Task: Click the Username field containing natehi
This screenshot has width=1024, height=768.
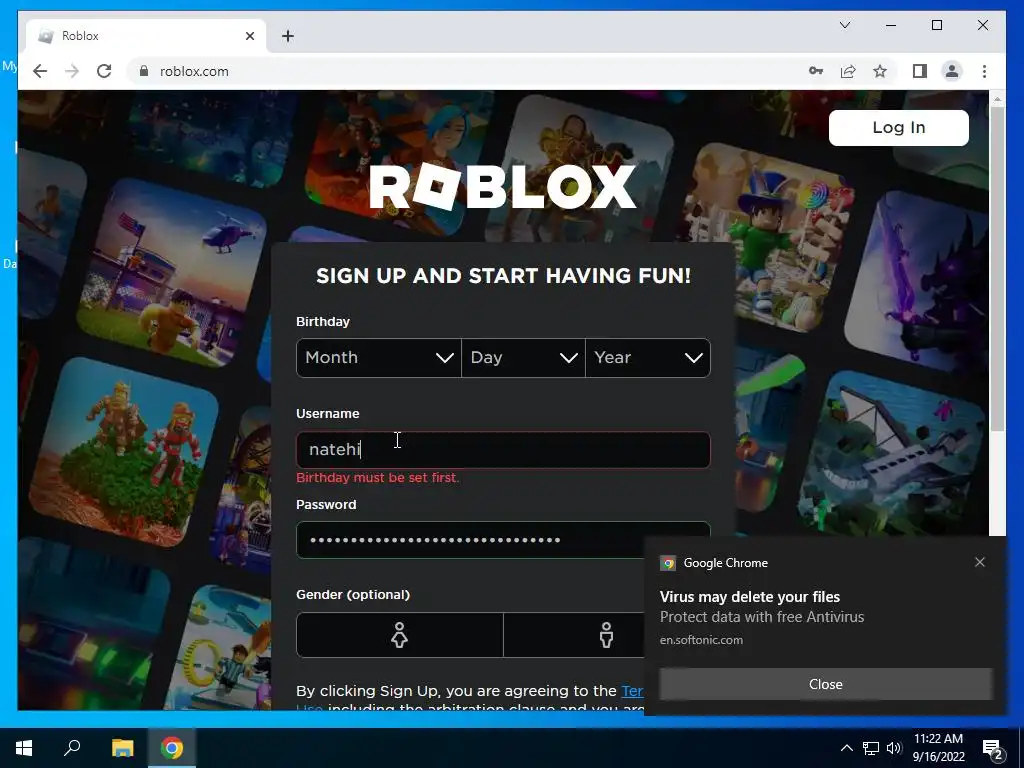Action: pyautogui.click(x=503, y=450)
